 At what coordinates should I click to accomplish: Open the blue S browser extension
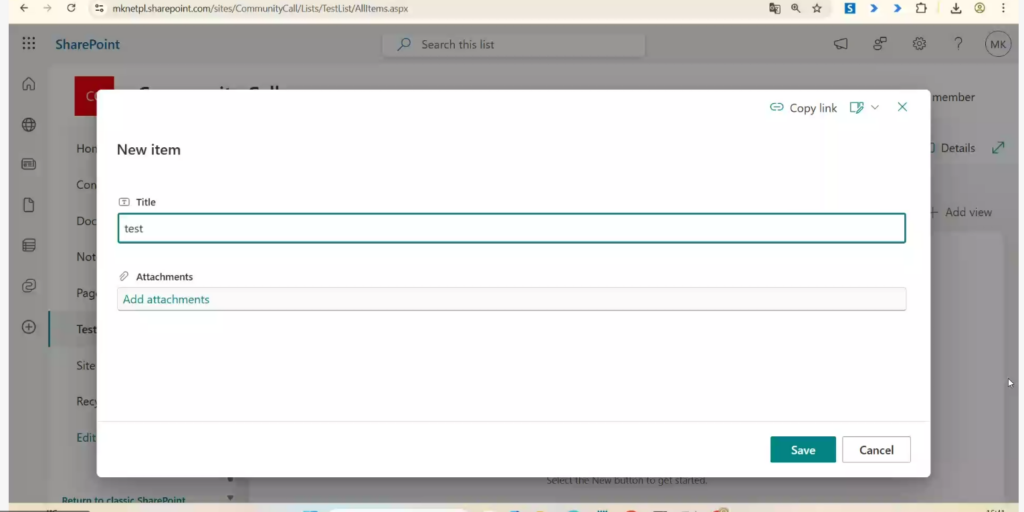point(850,8)
